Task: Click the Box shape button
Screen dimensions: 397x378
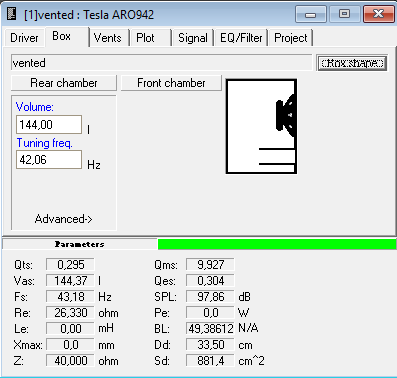Action: [x=352, y=63]
